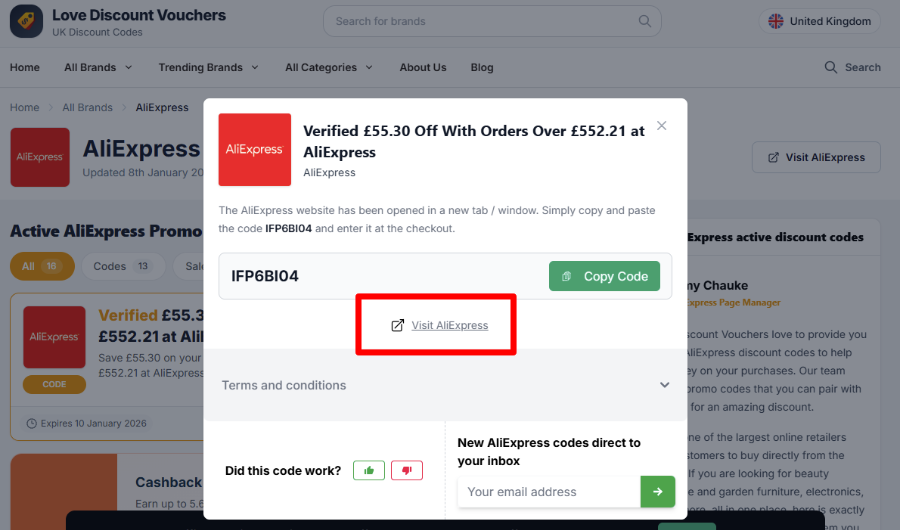Submit email with green arrow button
The height and width of the screenshot is (530, 900).
click(658, 492)
